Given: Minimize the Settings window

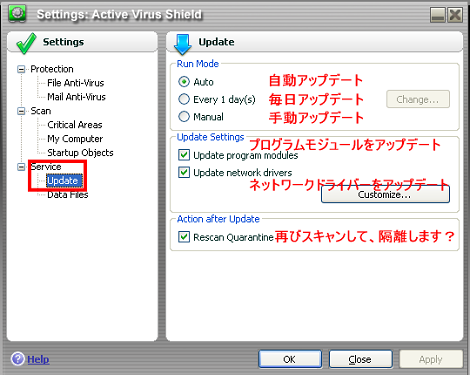Looking at the screenshot, I should coord(438,15).
